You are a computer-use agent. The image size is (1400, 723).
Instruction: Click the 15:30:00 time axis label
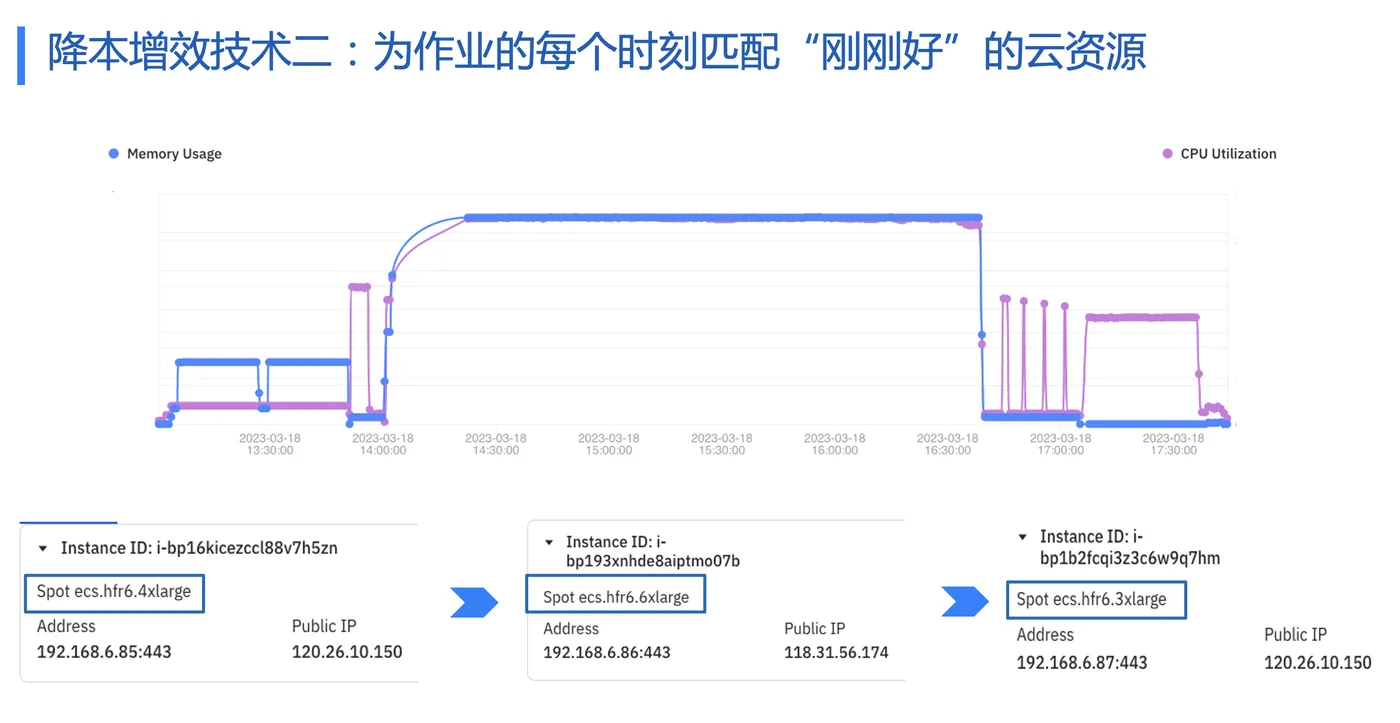pyautogui.click(x=722, y=444)
